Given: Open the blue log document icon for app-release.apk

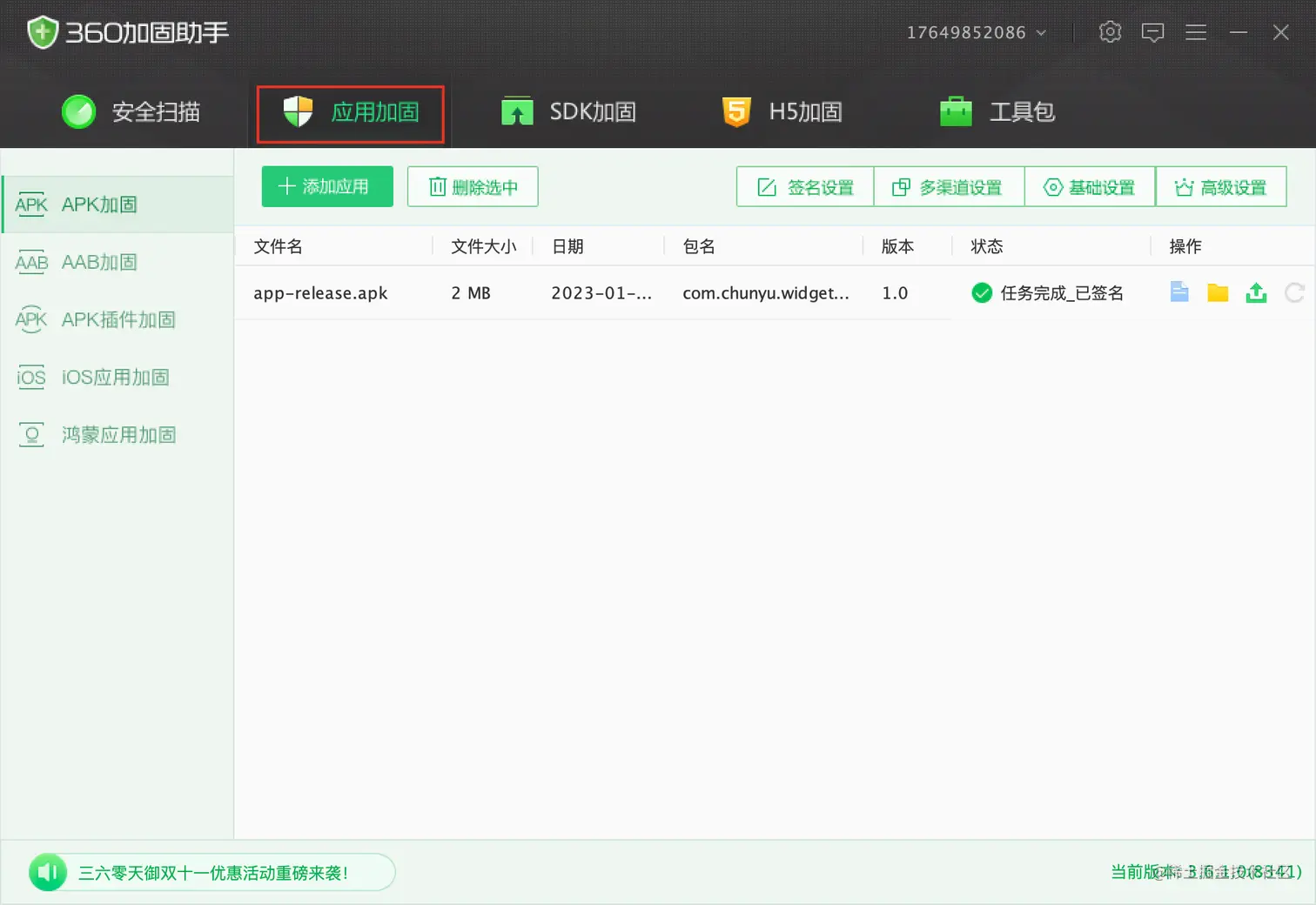Looking at the screenshot, I should click(x=1179, y=292).
